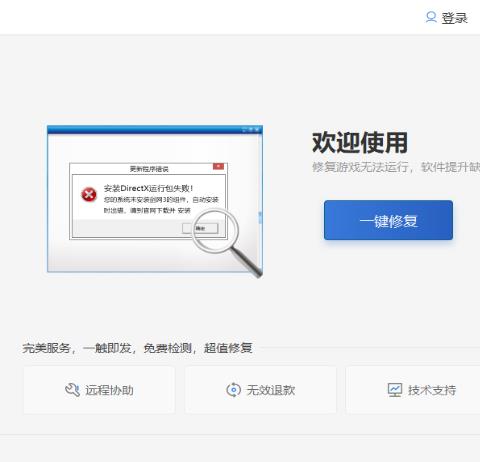Click the monitor icon for 技术支持
This screenshot has height=462, width=480.
point(395,390)
